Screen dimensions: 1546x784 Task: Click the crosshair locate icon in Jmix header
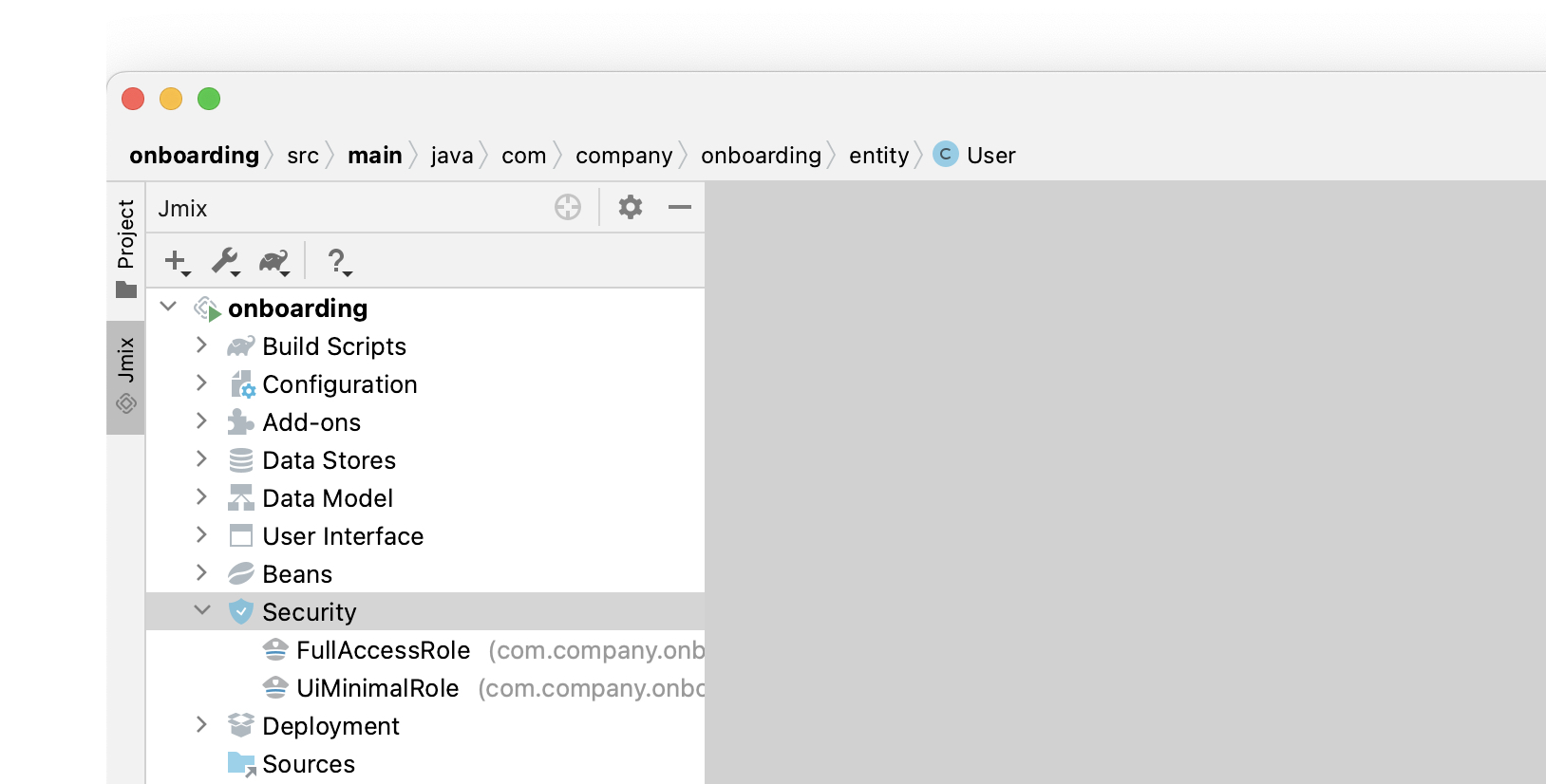(x=568, y=207)
